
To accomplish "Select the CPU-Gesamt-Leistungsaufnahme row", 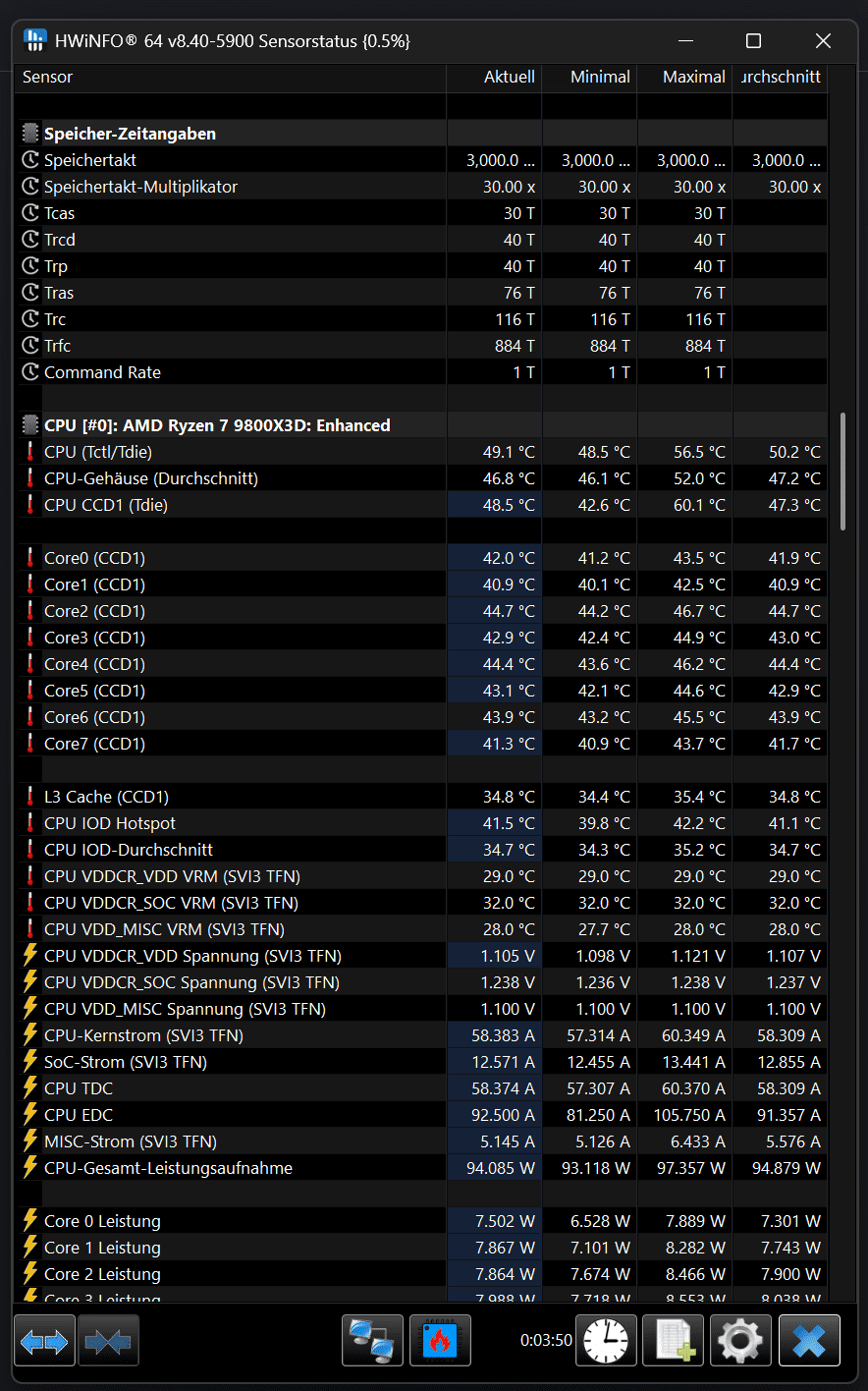I will pos(168,1168).
